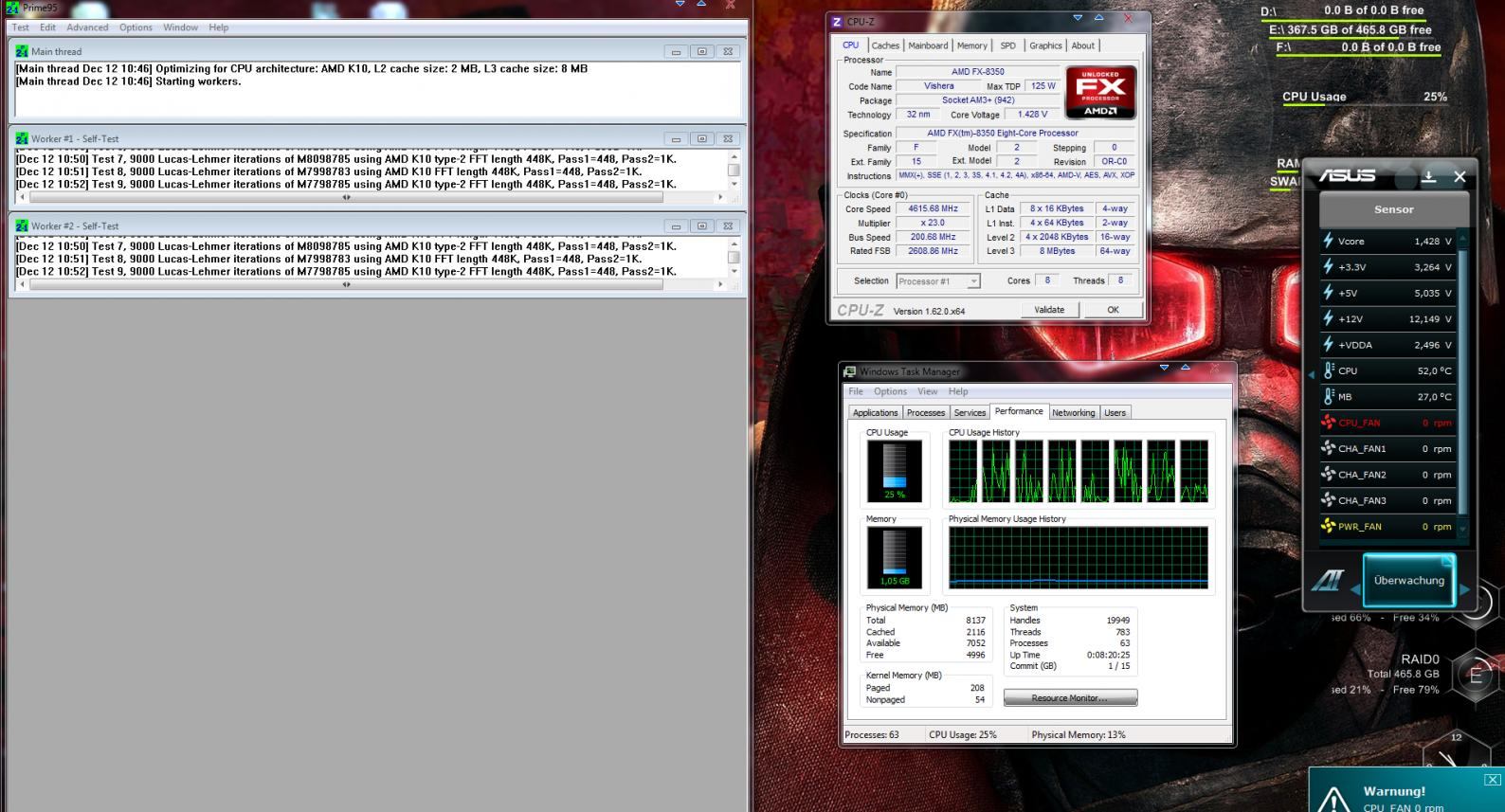1505x812 pixels.
Task: Switch to the CPU-Z Caches tab
Action: coord(885,45)
